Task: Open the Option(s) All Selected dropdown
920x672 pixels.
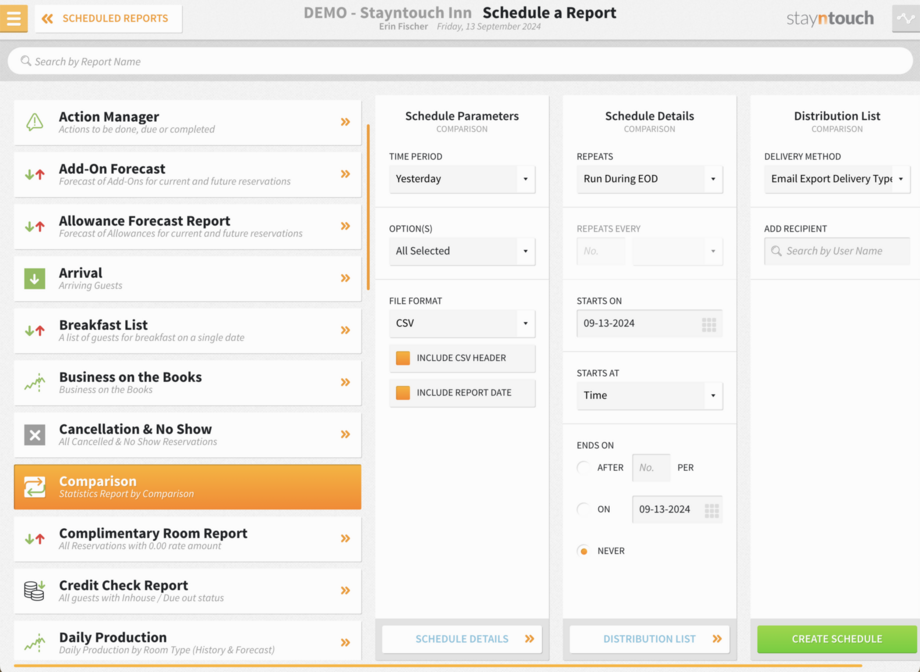Action: tap(462, 251)
